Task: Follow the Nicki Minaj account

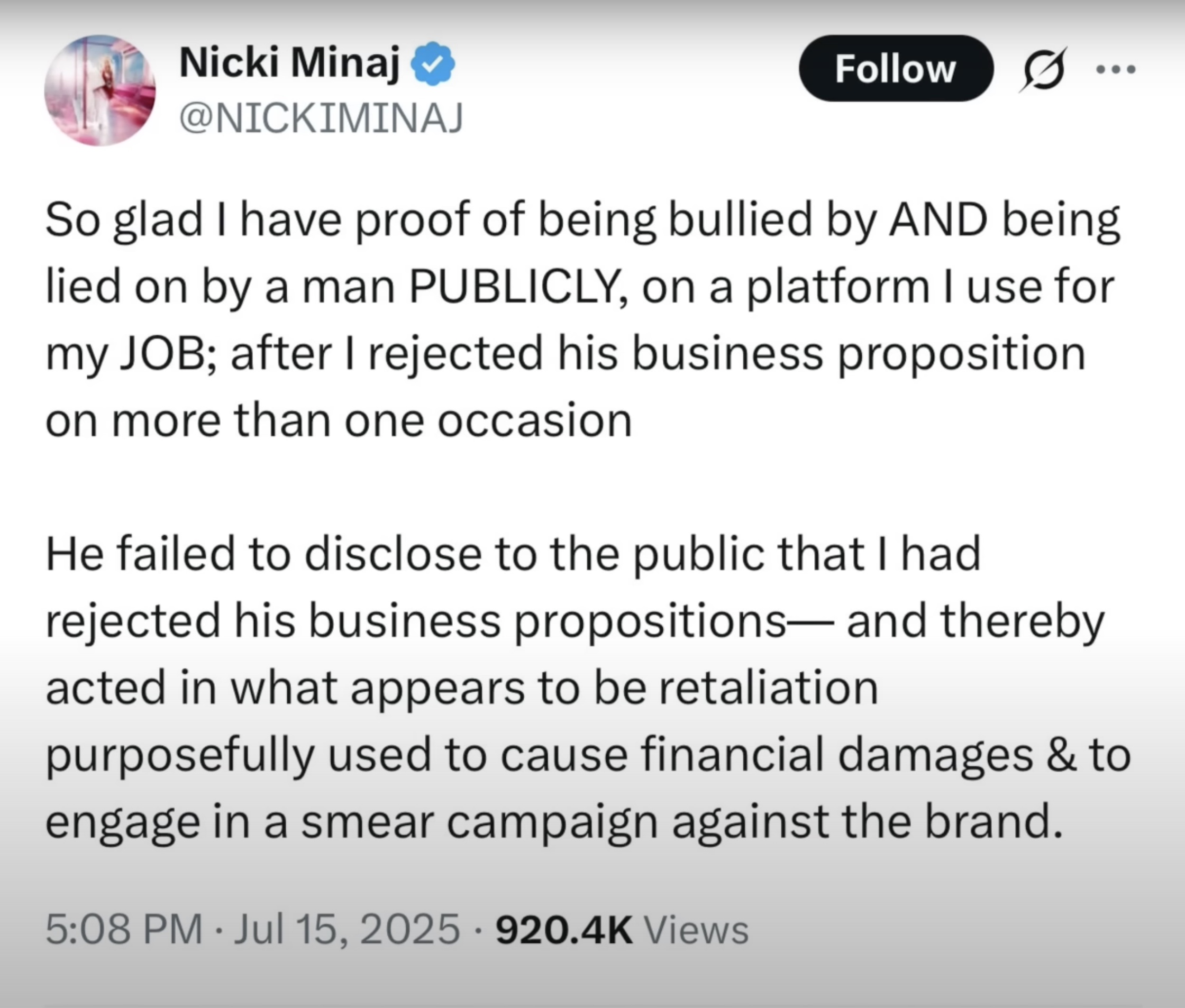Action: (896, 68)
